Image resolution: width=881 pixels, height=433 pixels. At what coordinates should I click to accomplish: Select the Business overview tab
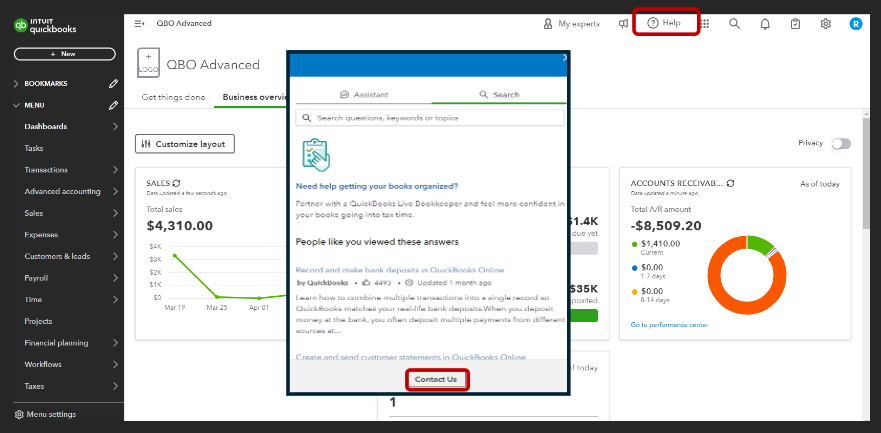pos(255,97)
